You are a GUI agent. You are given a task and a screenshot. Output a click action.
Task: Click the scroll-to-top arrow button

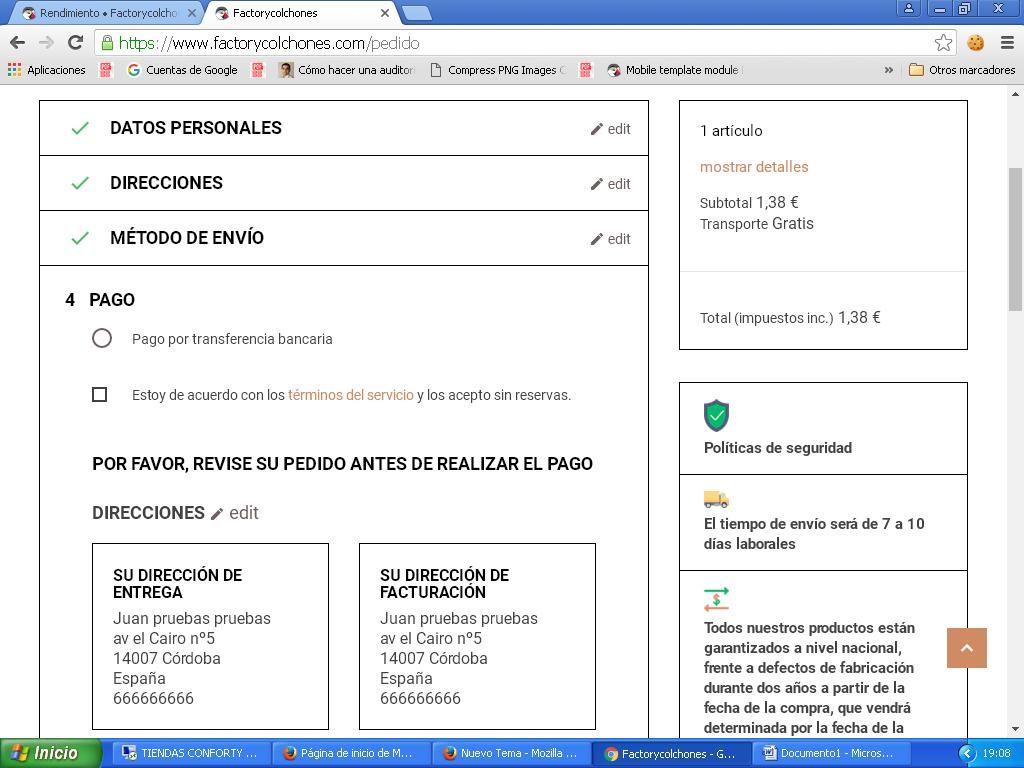(x=967, y=648)
